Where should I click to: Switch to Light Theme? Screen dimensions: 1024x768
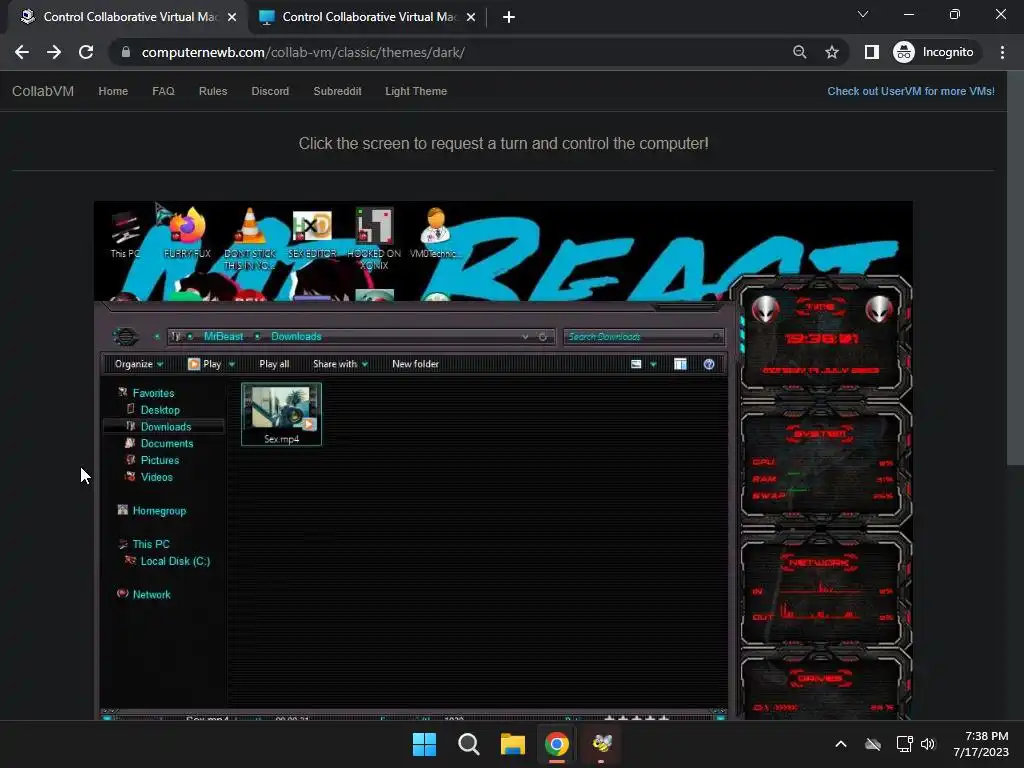pyautogui.click(x=416, y=91)
